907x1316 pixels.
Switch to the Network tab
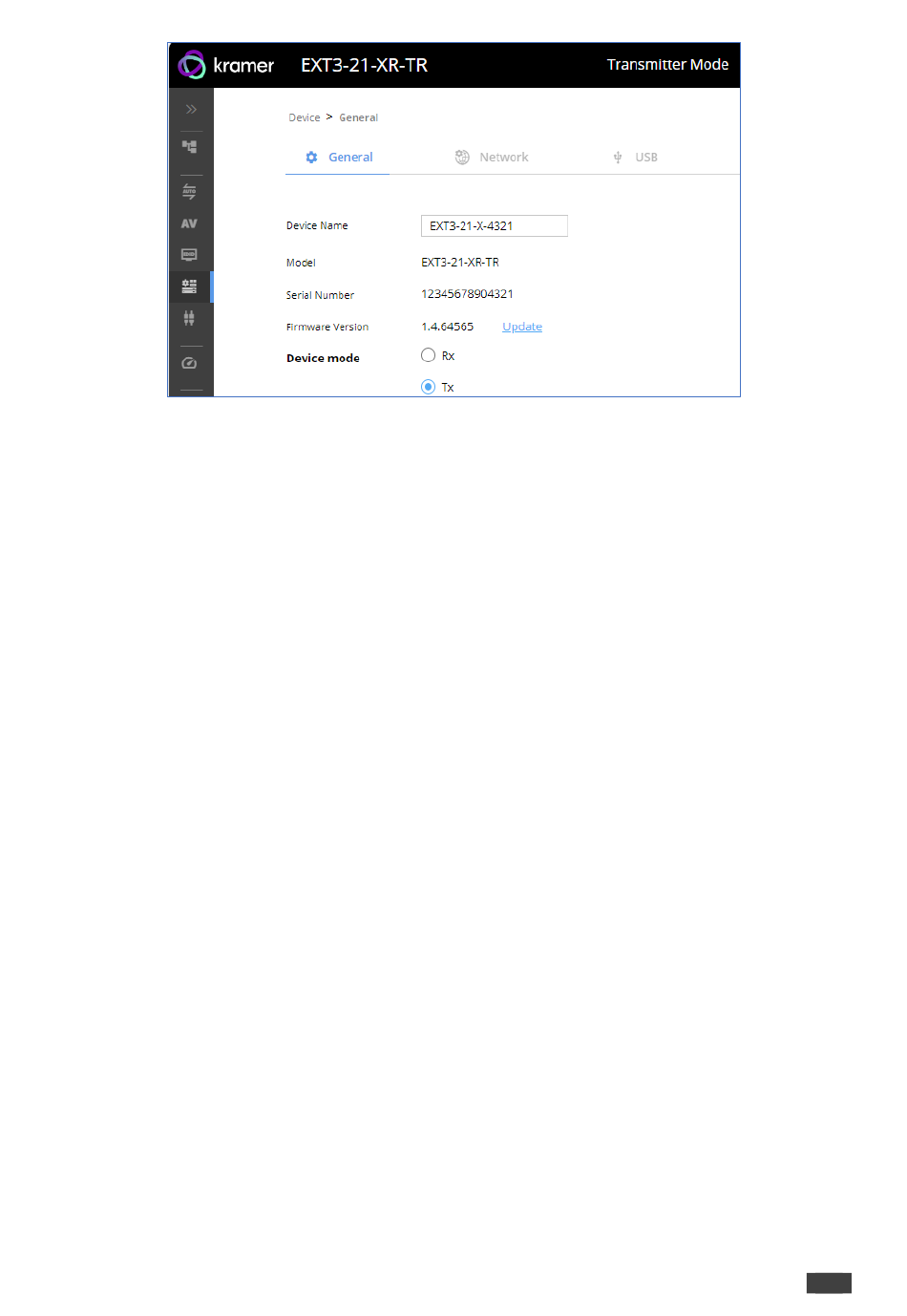(x=491, y=158)
